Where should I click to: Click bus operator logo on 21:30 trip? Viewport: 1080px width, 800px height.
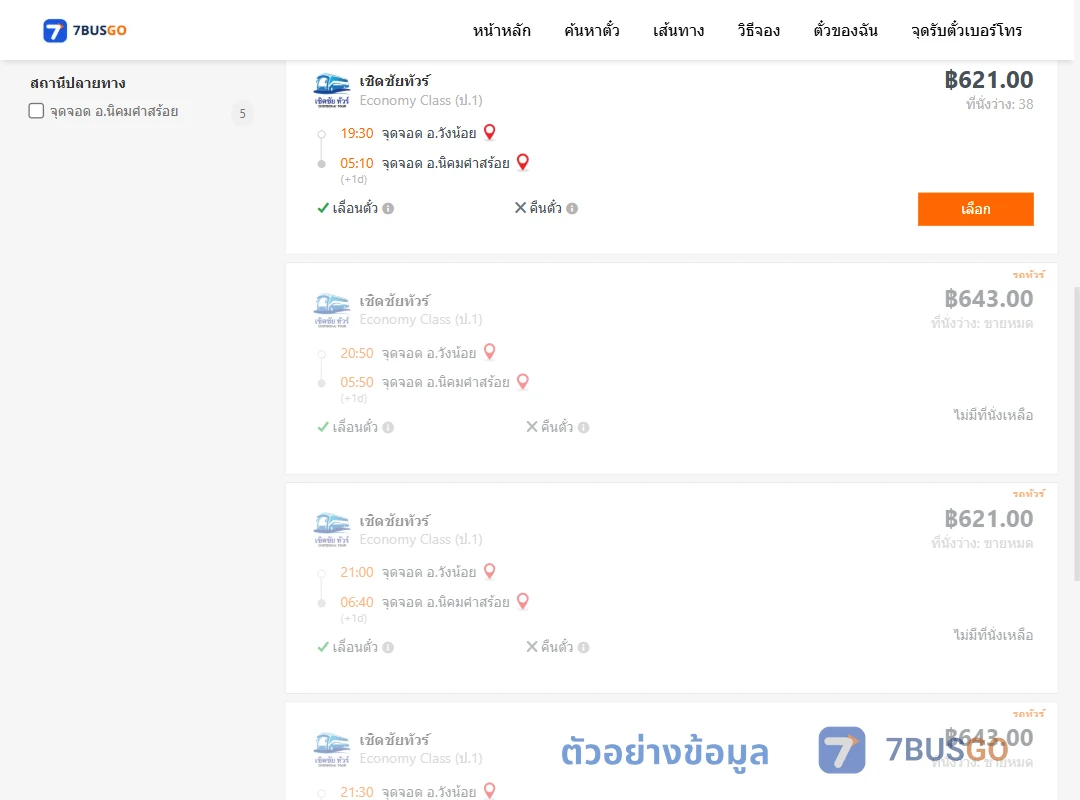point(332,749)
